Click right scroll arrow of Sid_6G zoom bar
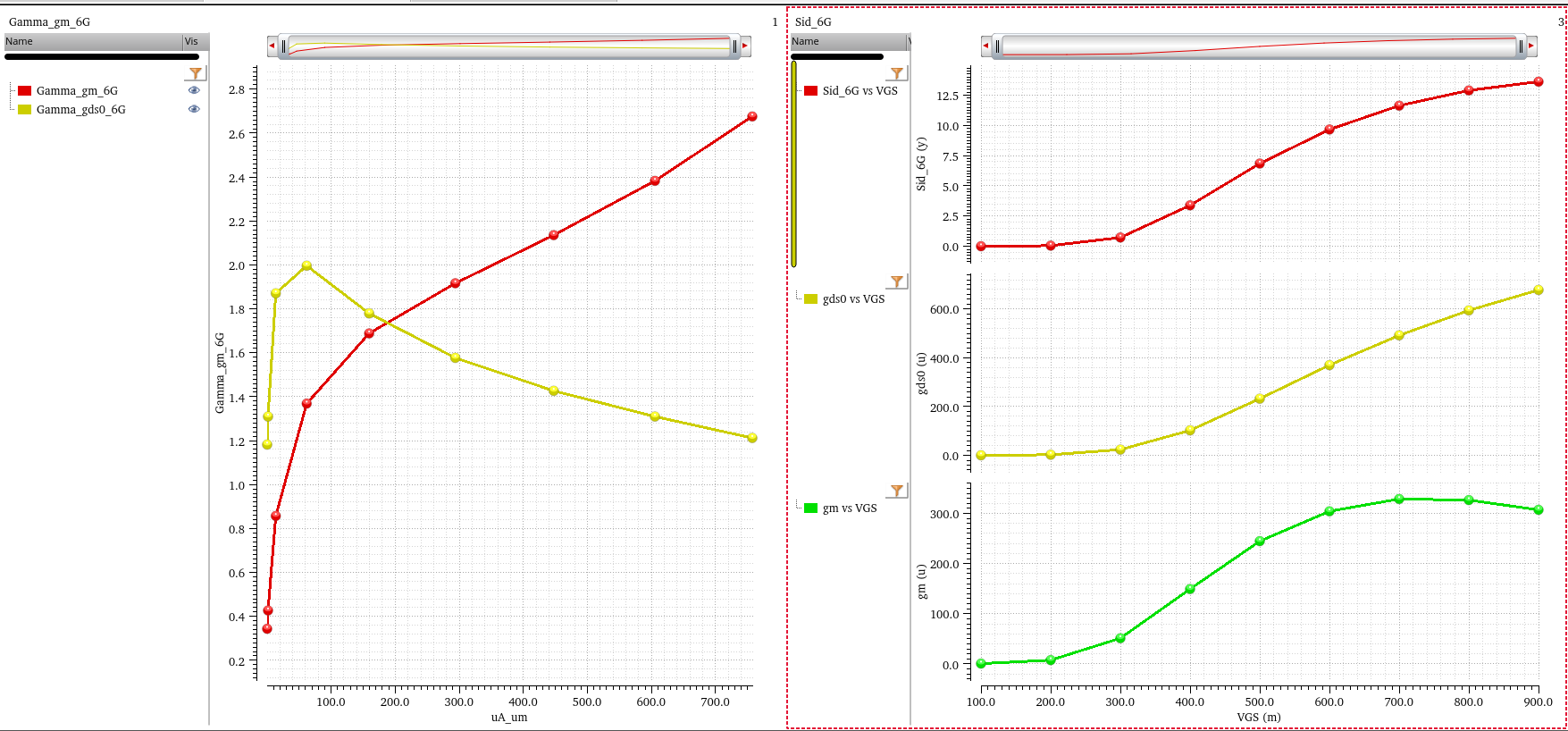Screen dimensions: 1568x731 (1531, 46)
